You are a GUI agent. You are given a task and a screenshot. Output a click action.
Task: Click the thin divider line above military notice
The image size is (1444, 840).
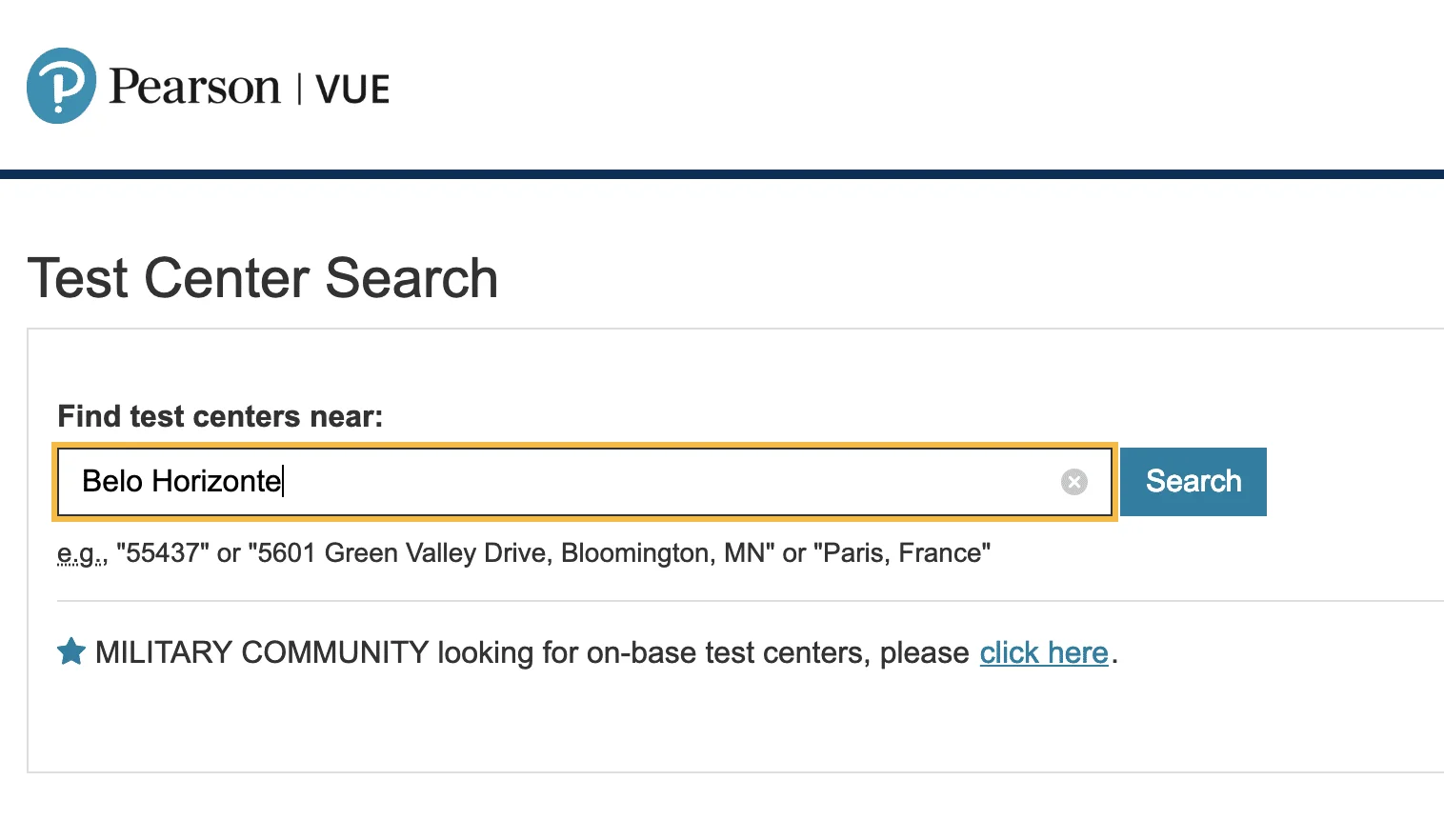[751, 601]
